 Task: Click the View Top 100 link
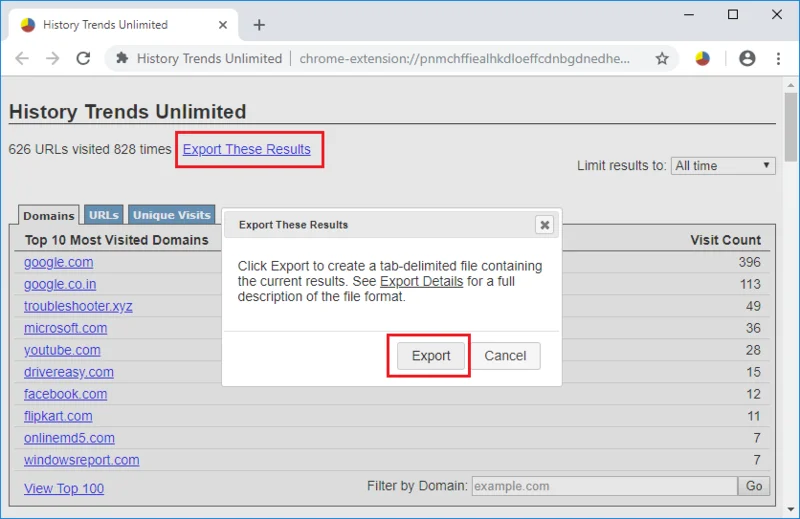point(64,488)
